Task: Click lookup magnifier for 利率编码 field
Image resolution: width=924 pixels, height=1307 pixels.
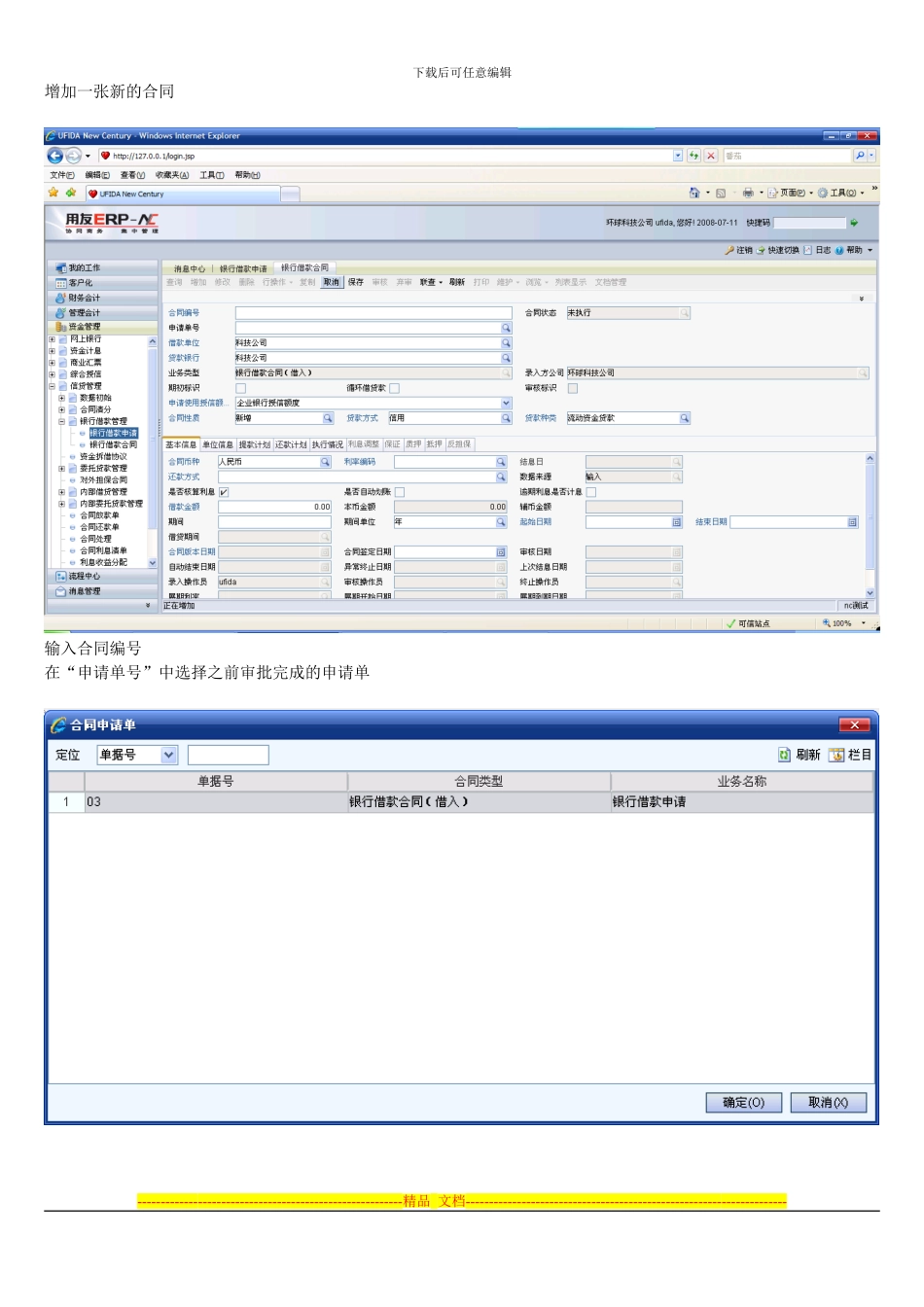Action: click(x=501, y=462)
